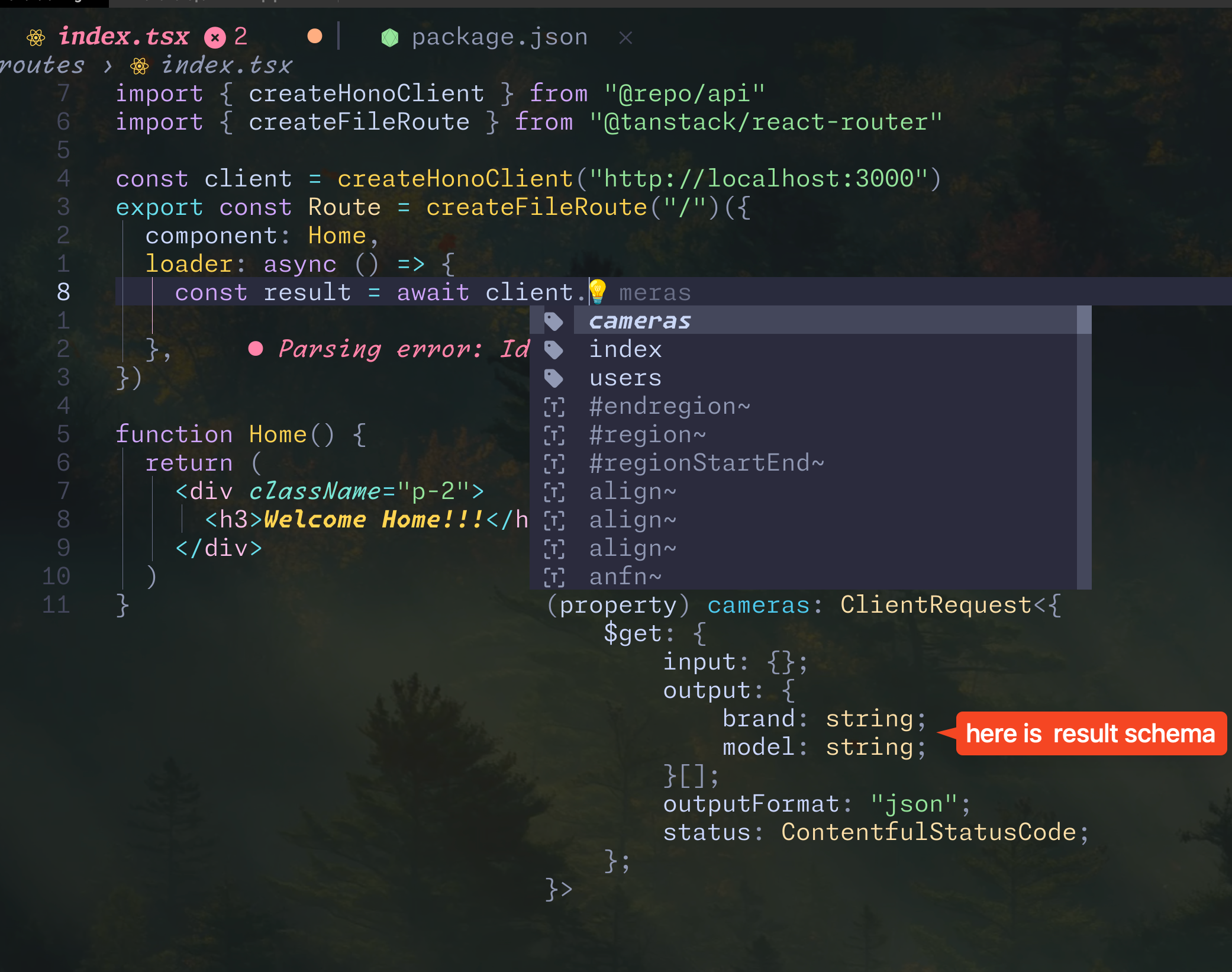Select the index.tsx tab

click(x=124, y=37)
